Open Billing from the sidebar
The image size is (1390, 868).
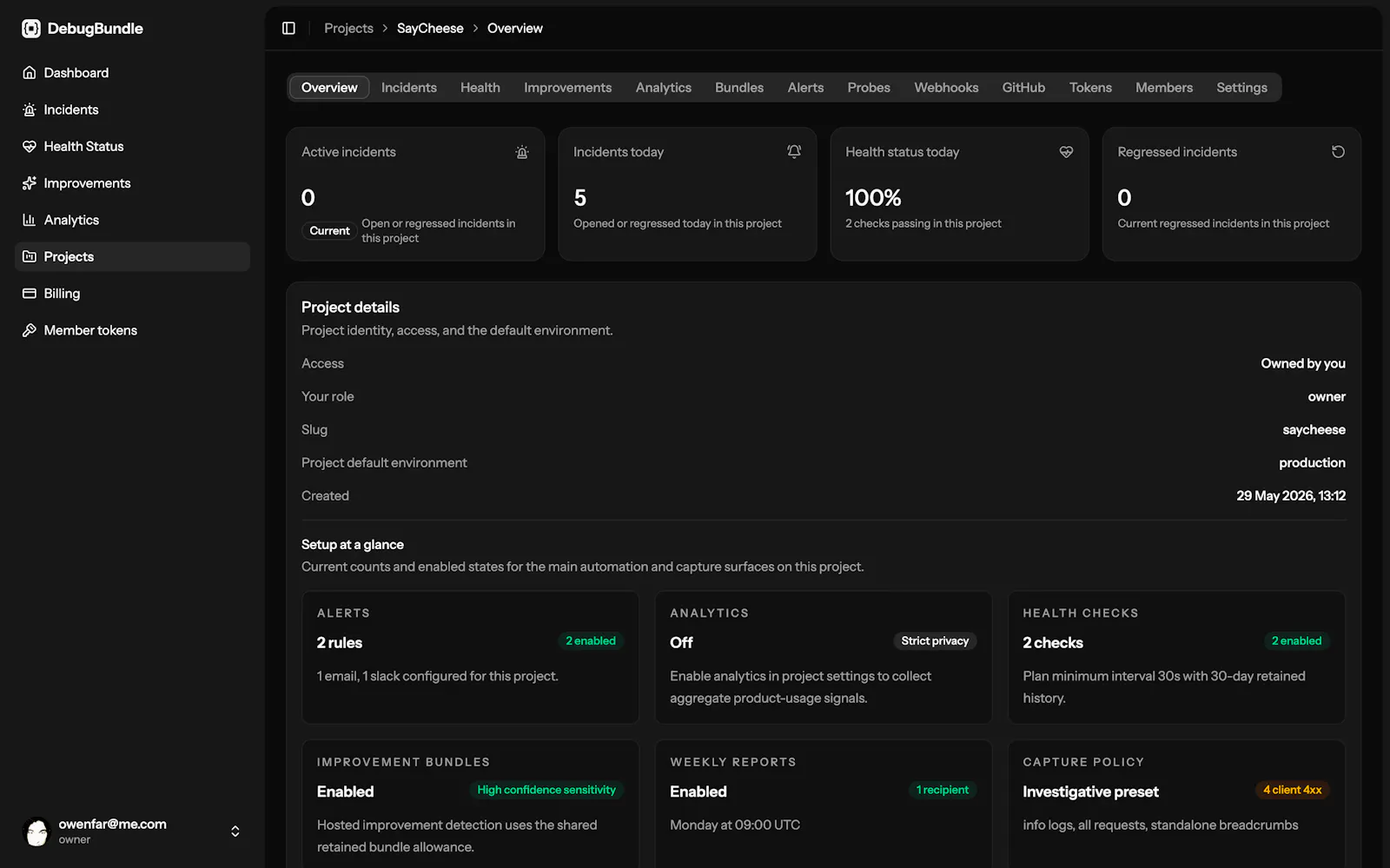(x=132, y=294)
